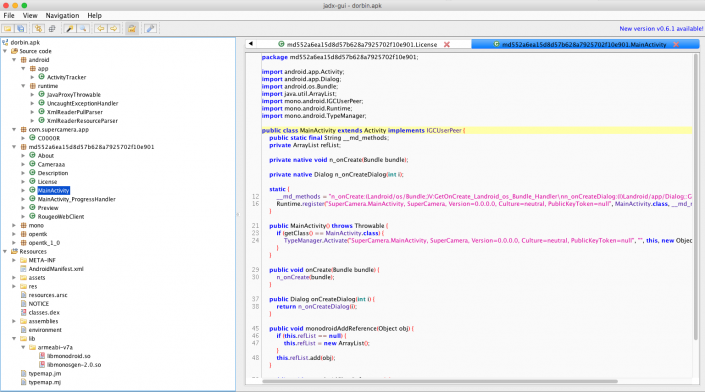Select the environment file
The width and height of the screenshot is (705, 392).
coord(45,330)
